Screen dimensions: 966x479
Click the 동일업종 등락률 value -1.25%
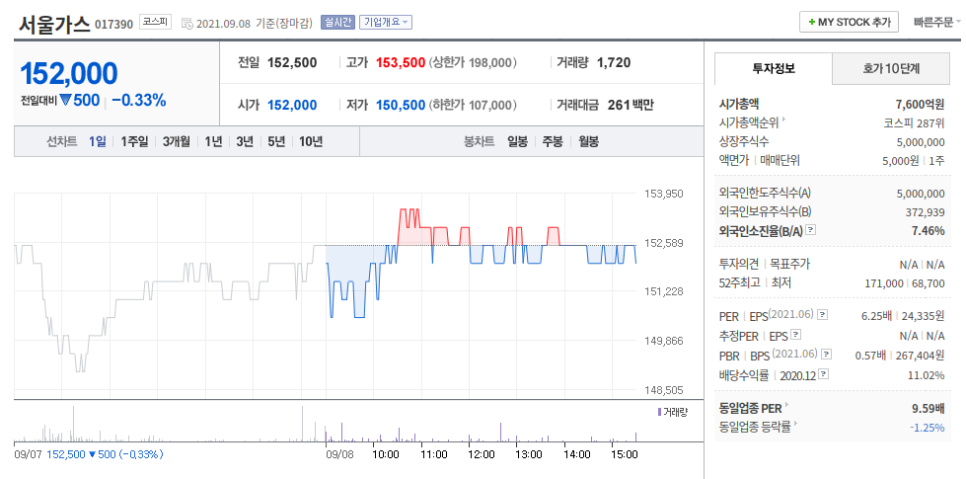coord(927,427)
